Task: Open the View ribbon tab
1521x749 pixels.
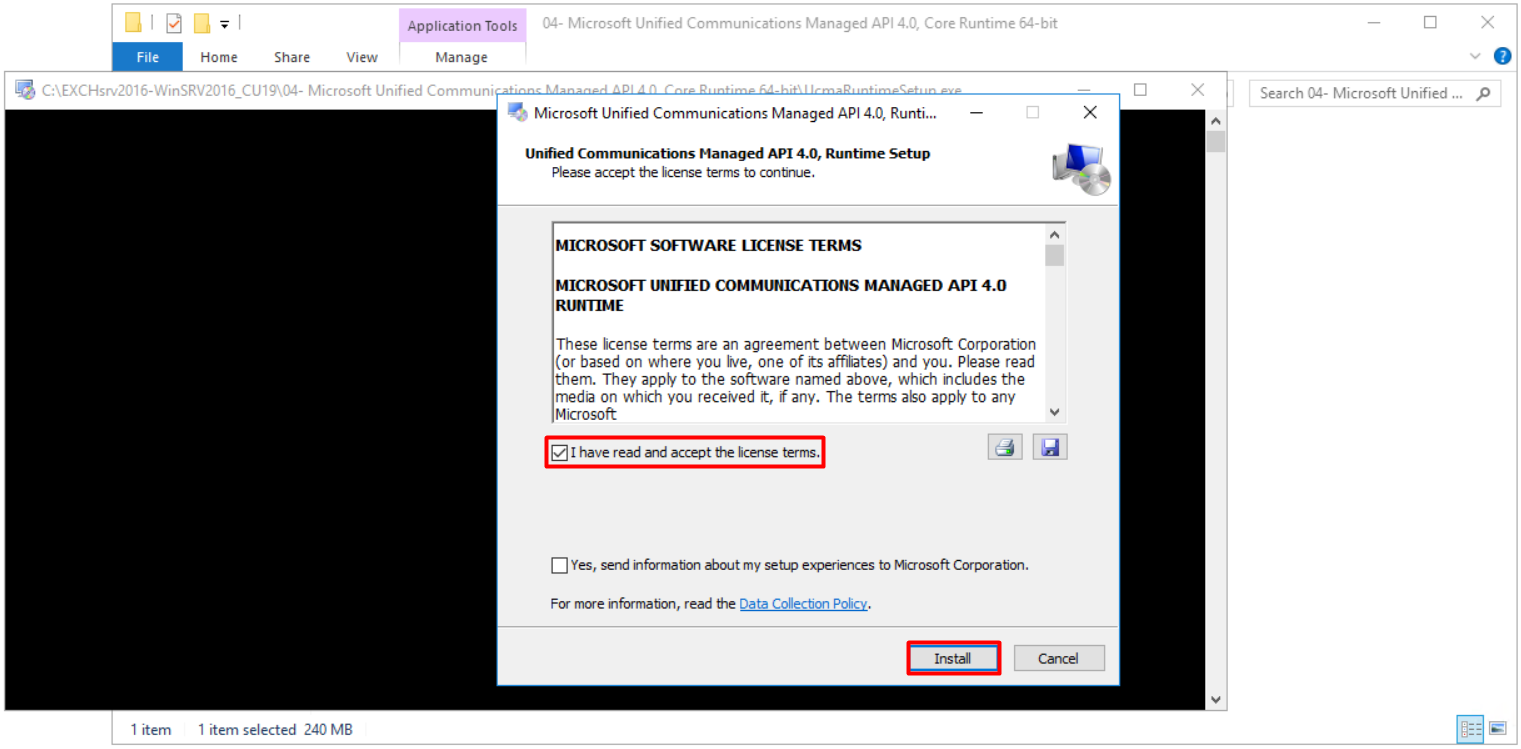Action: pos(362,57)
